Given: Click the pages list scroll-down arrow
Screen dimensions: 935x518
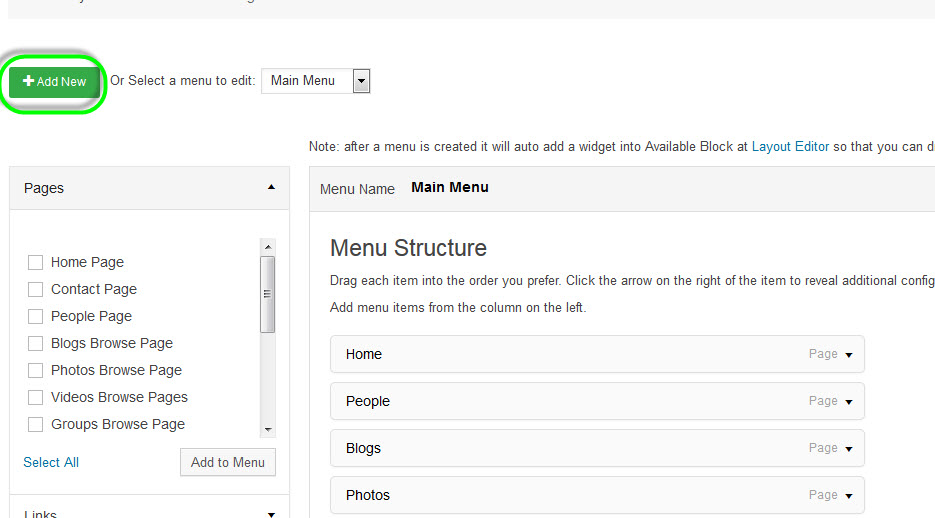Looking at the screenshot, I should 267,428.
